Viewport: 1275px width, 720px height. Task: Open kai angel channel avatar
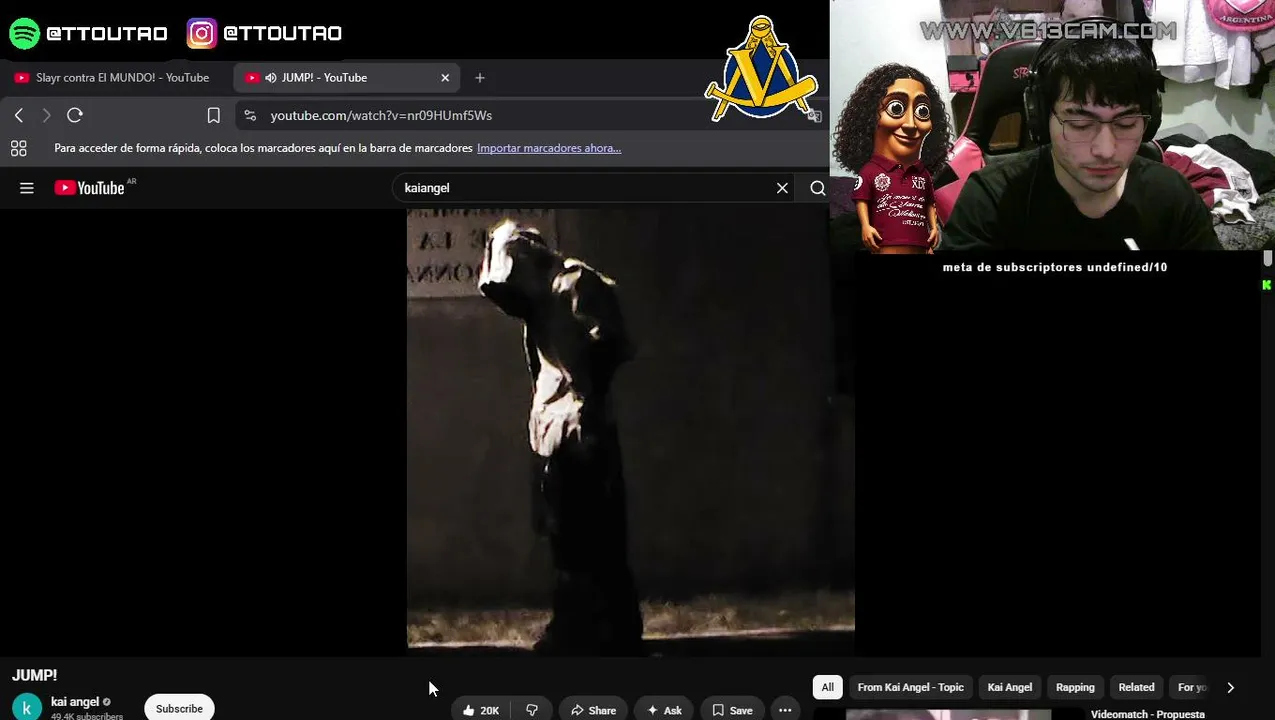(x=27, y=707)
